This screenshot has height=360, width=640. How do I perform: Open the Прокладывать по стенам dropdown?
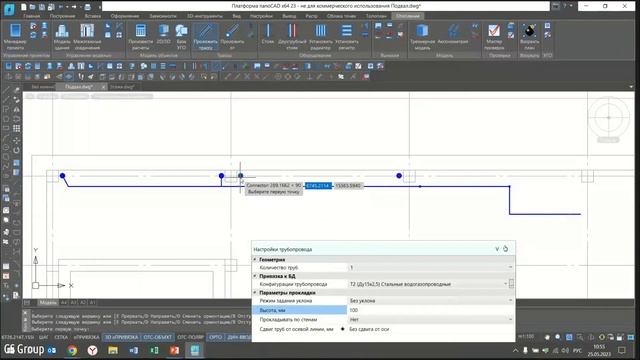click(510, 320)
